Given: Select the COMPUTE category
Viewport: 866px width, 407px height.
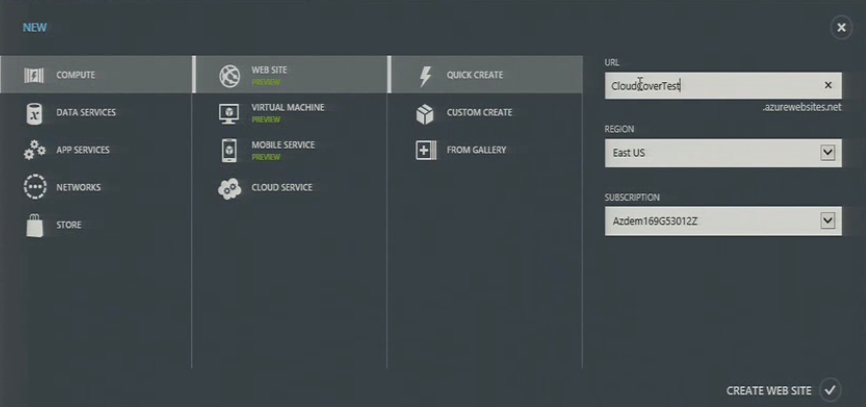Looking at the screenshot, I should click(x=96, y=75).
